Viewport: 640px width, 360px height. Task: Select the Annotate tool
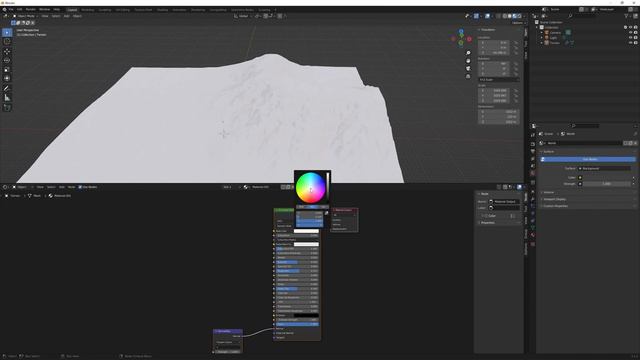[x=7, y=88]
